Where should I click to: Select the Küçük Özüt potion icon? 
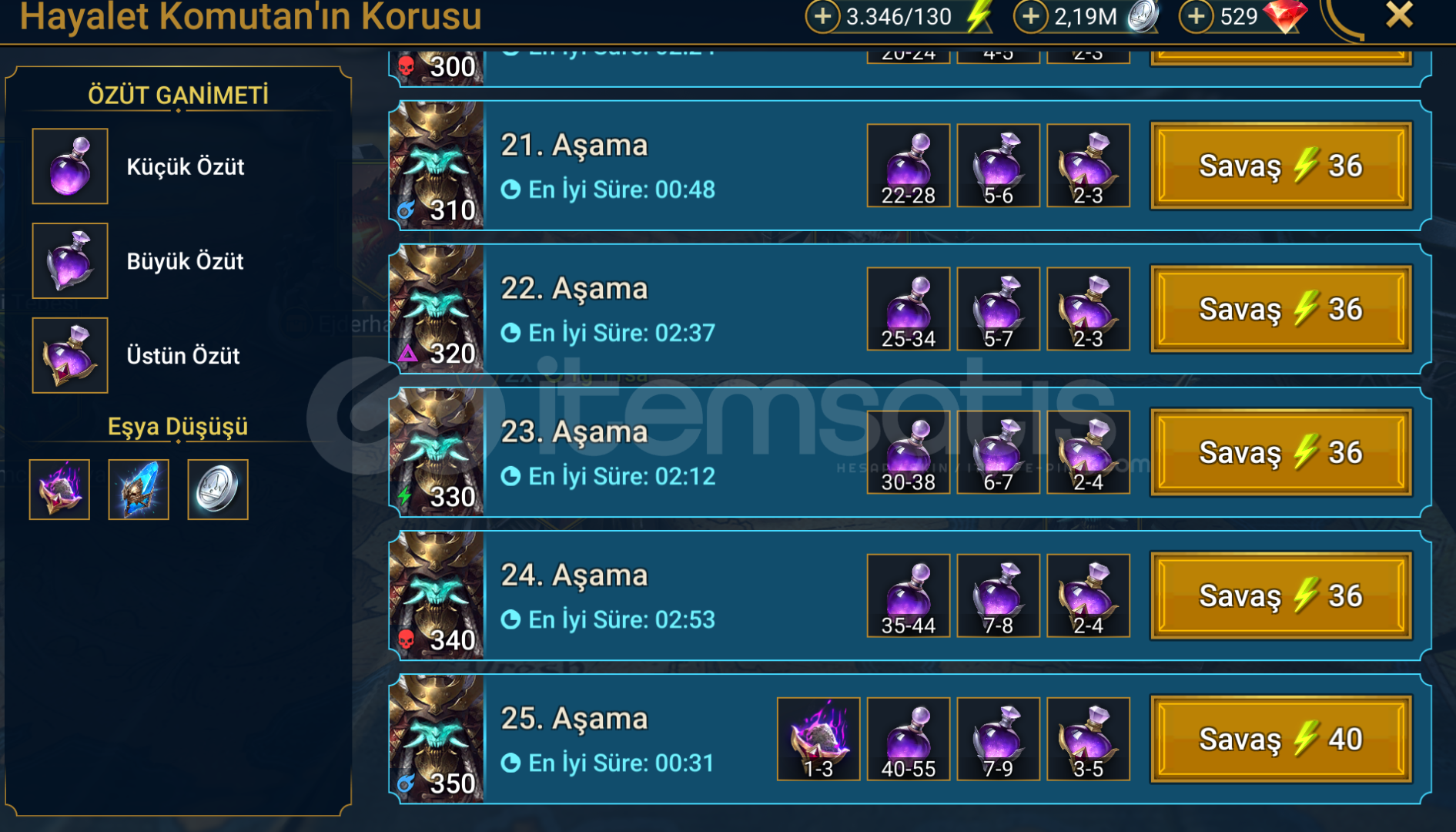coord(70,166)
